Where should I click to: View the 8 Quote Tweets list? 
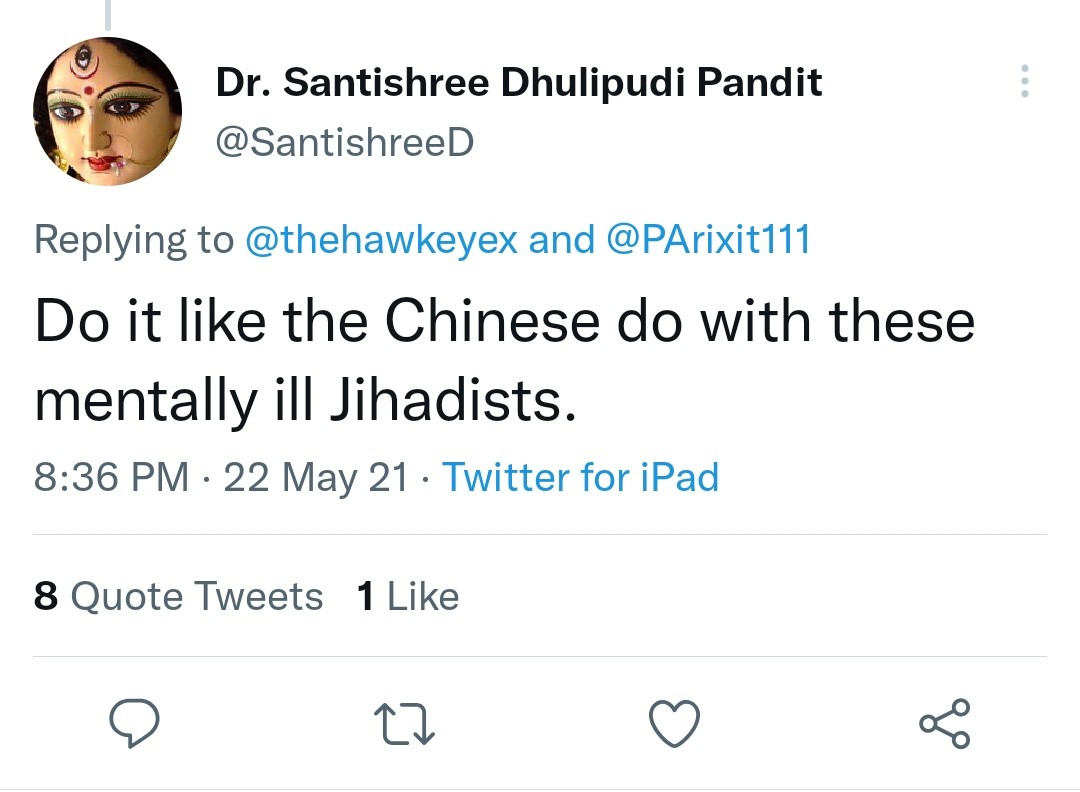[x=178, y=597]
